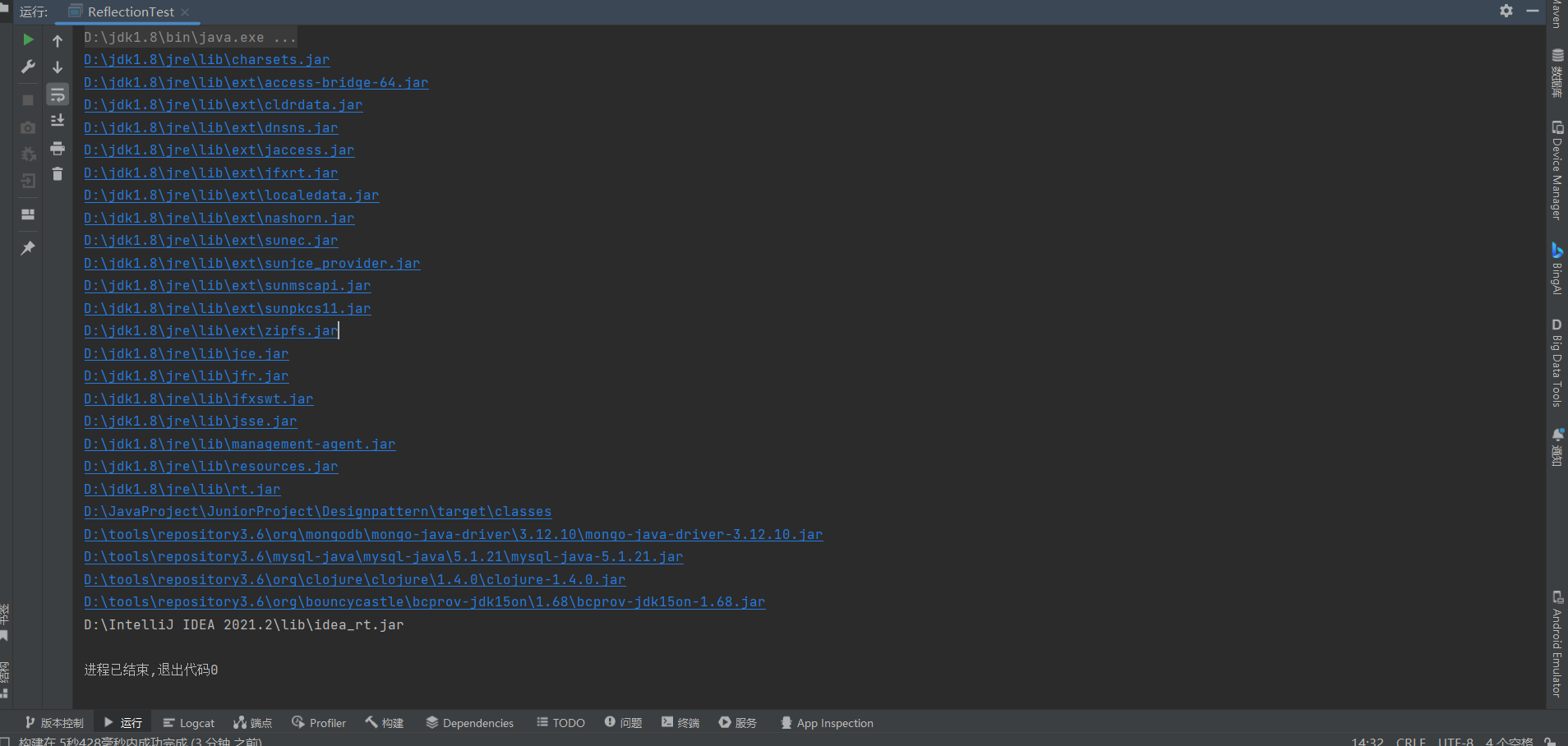Click the dump threads camera icon
The width and height of the screenshot is (1568, 746).
click(x=28, y=127)
